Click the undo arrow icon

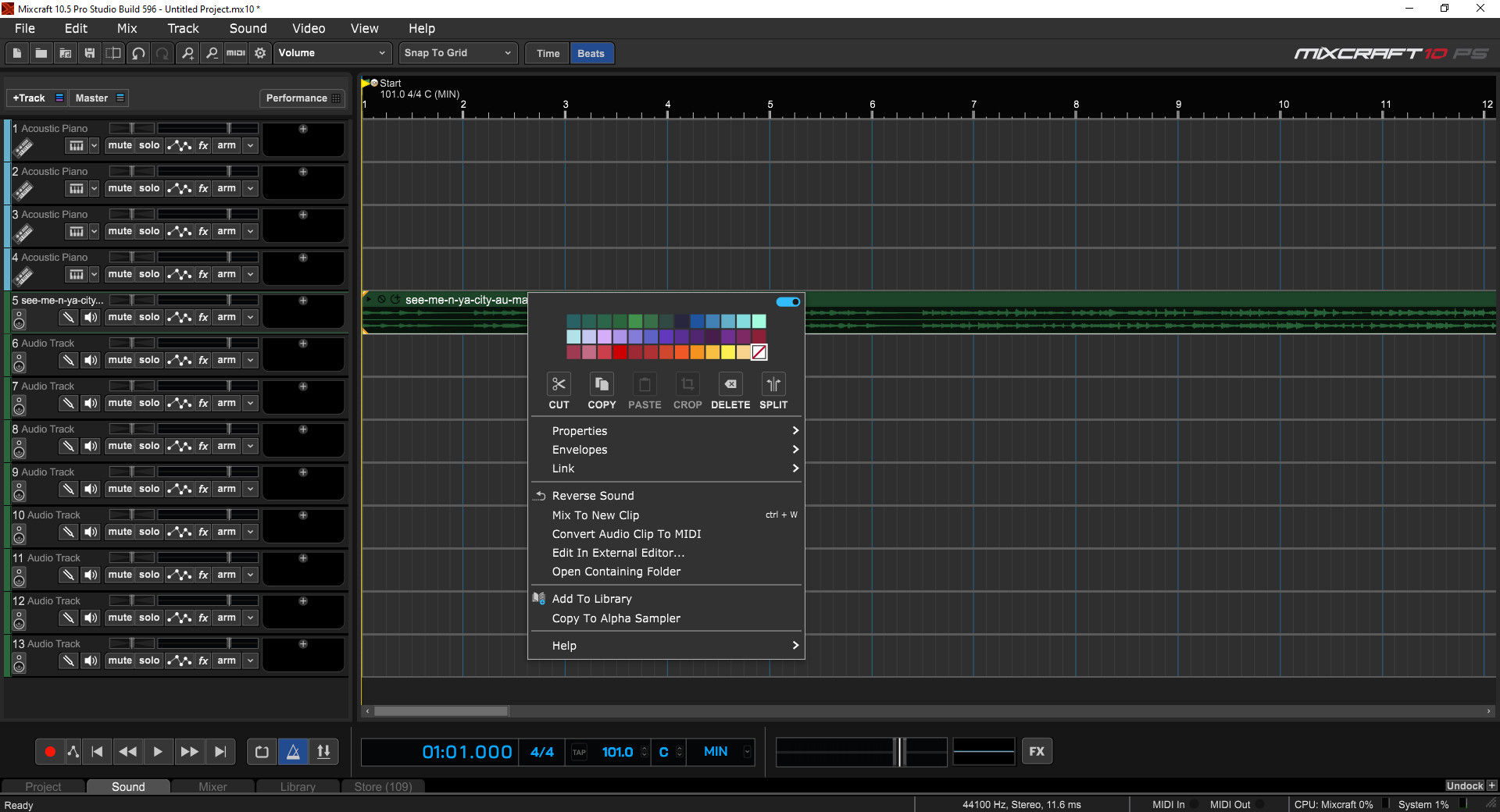coord(138,53)
